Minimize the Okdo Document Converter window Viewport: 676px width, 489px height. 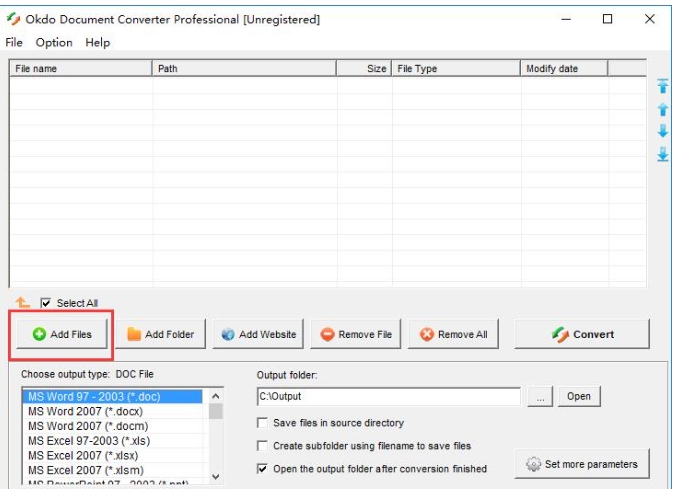[566, 19]
